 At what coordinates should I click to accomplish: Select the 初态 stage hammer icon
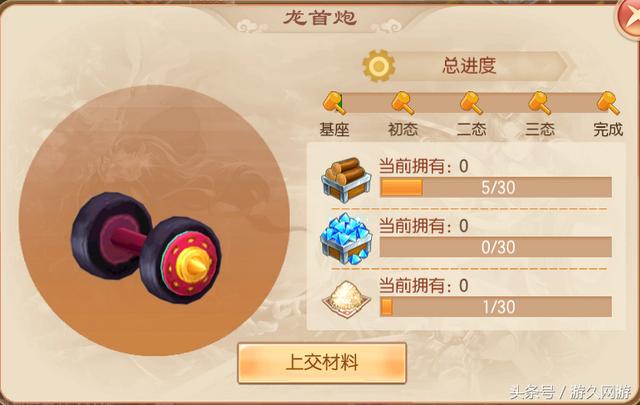tap(403, 103)
